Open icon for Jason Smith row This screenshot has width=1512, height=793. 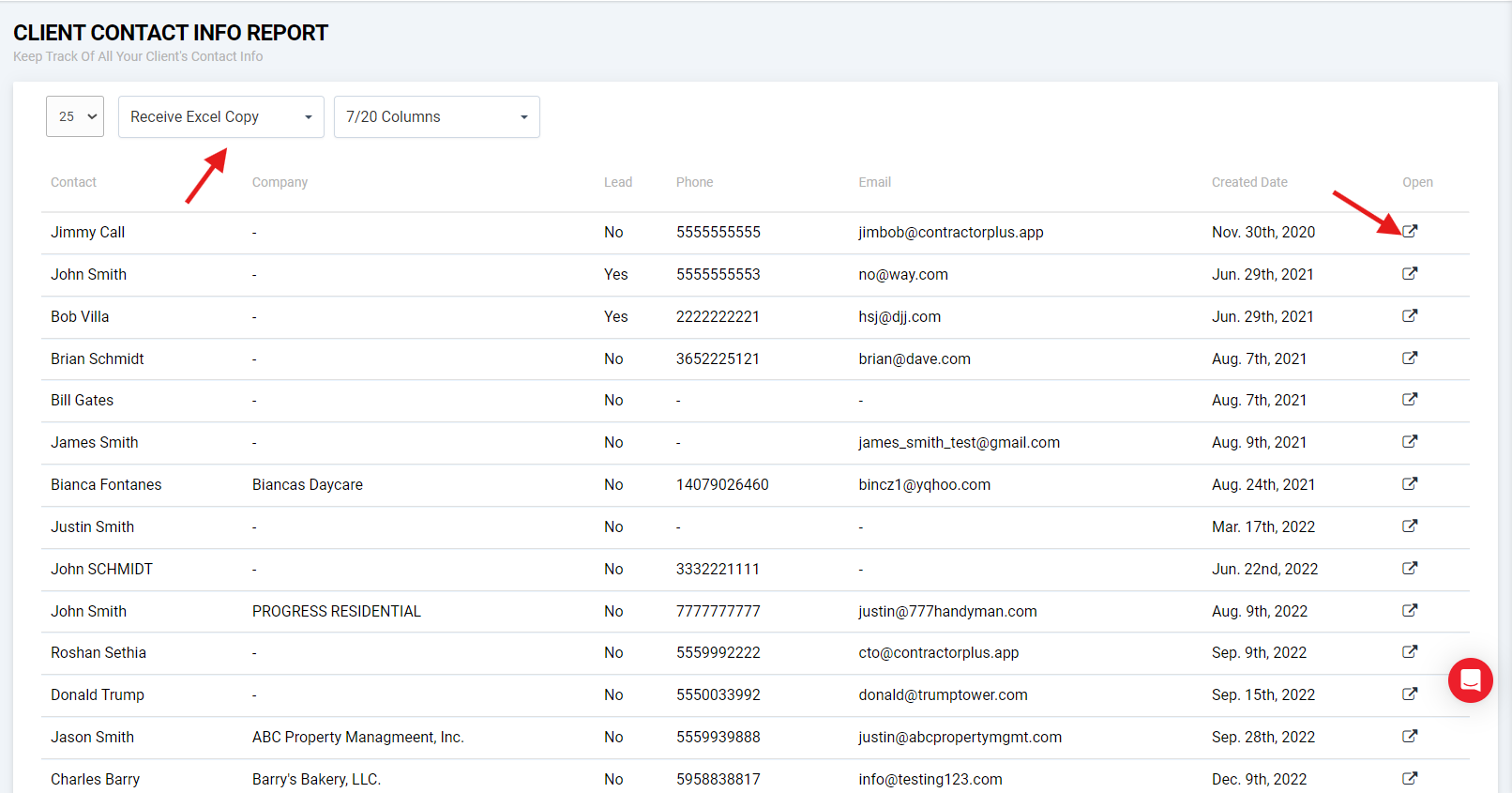pos(1410,736)
